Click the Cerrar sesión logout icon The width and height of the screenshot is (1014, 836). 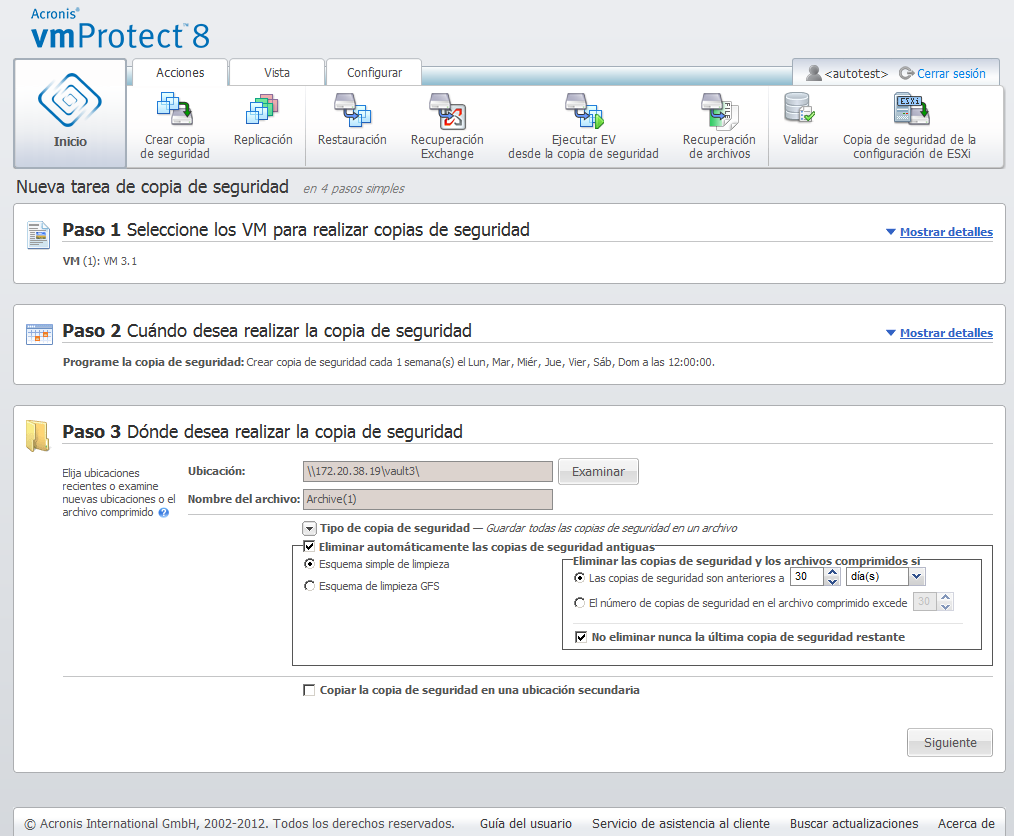(907, 73)
